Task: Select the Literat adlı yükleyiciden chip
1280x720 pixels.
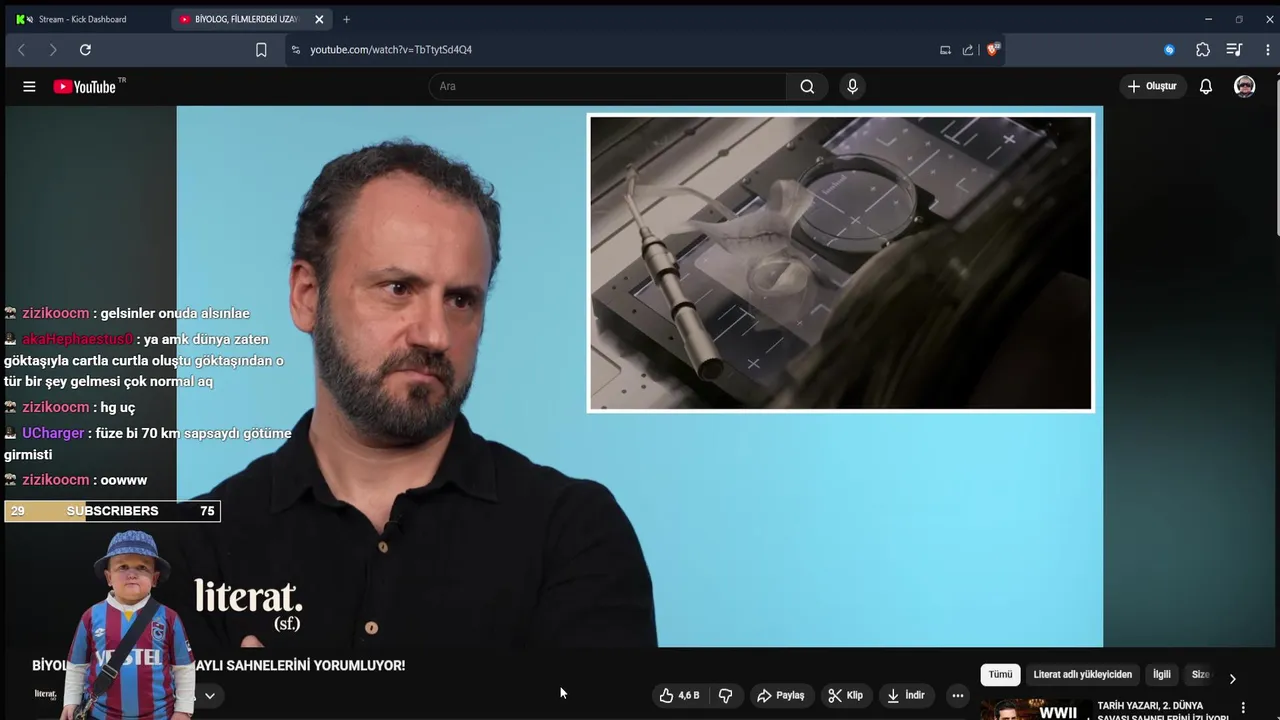Action: coord(1083,674)
